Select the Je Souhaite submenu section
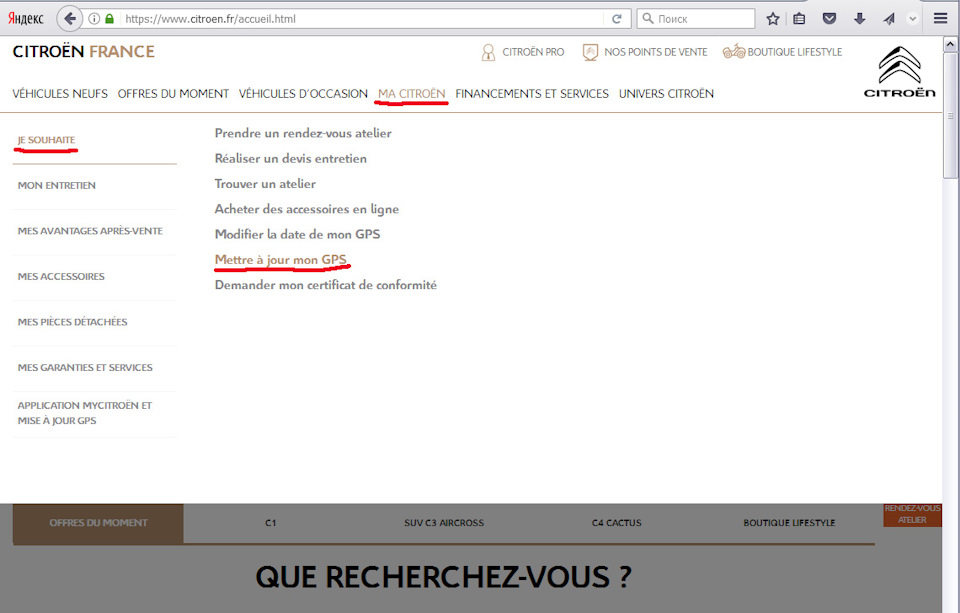The image size is (960, 613). pyautogui.click(x=47, y=140)
